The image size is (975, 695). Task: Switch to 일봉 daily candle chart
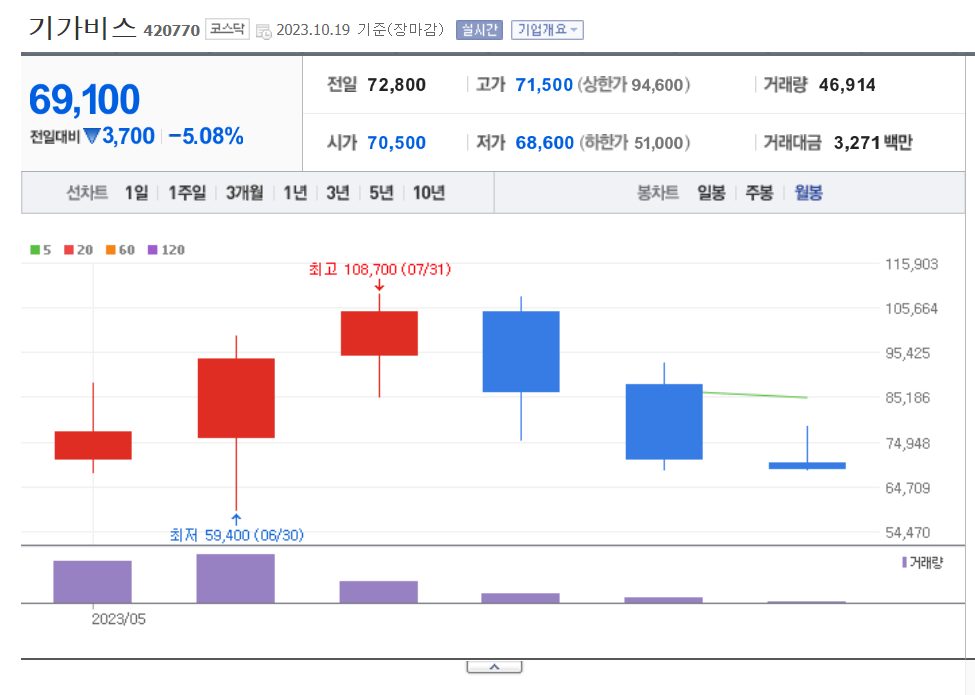pyautogui.click(x=711, y=193)
